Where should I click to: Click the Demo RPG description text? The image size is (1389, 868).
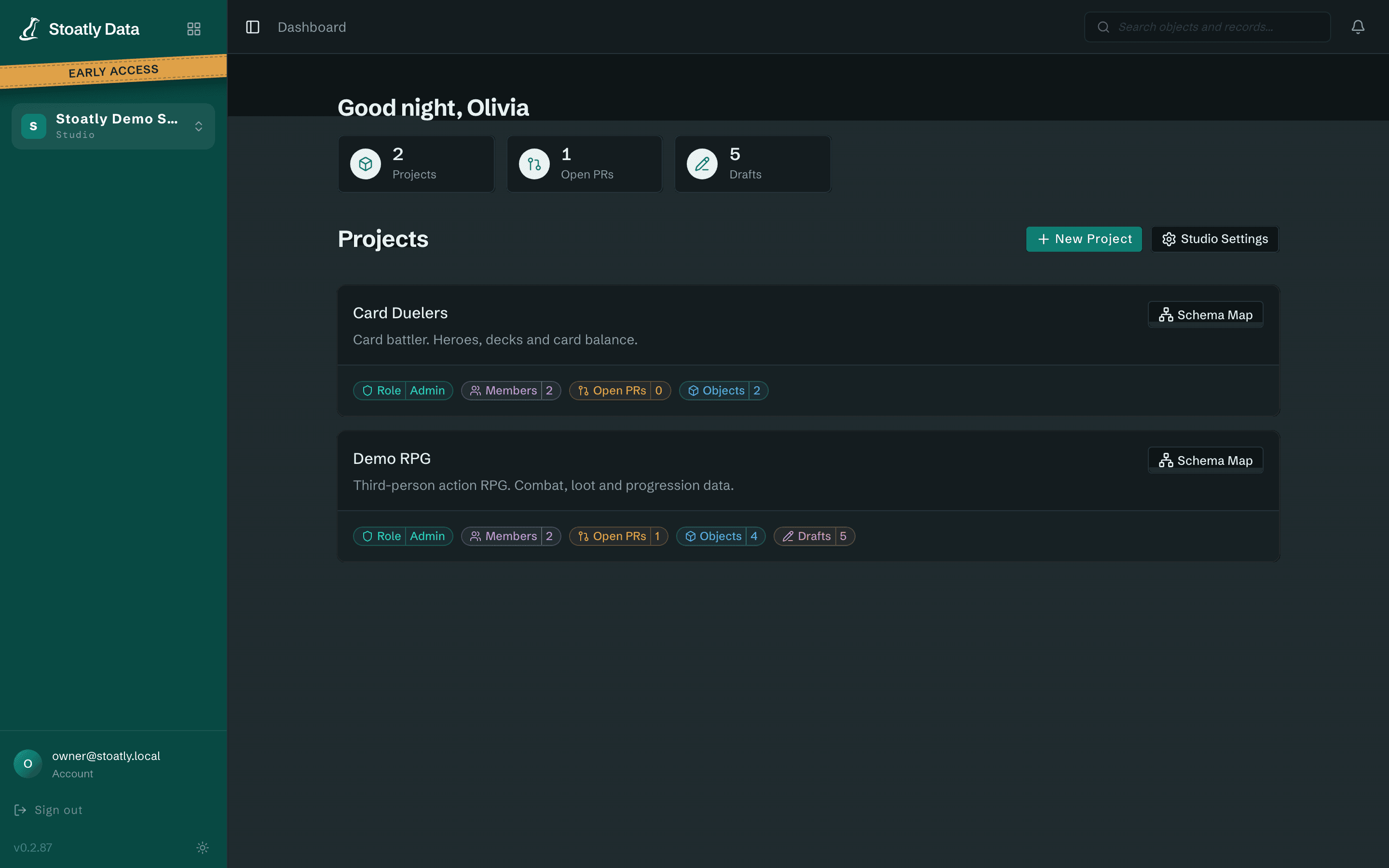pyautogui.click(x=544, y=486)
